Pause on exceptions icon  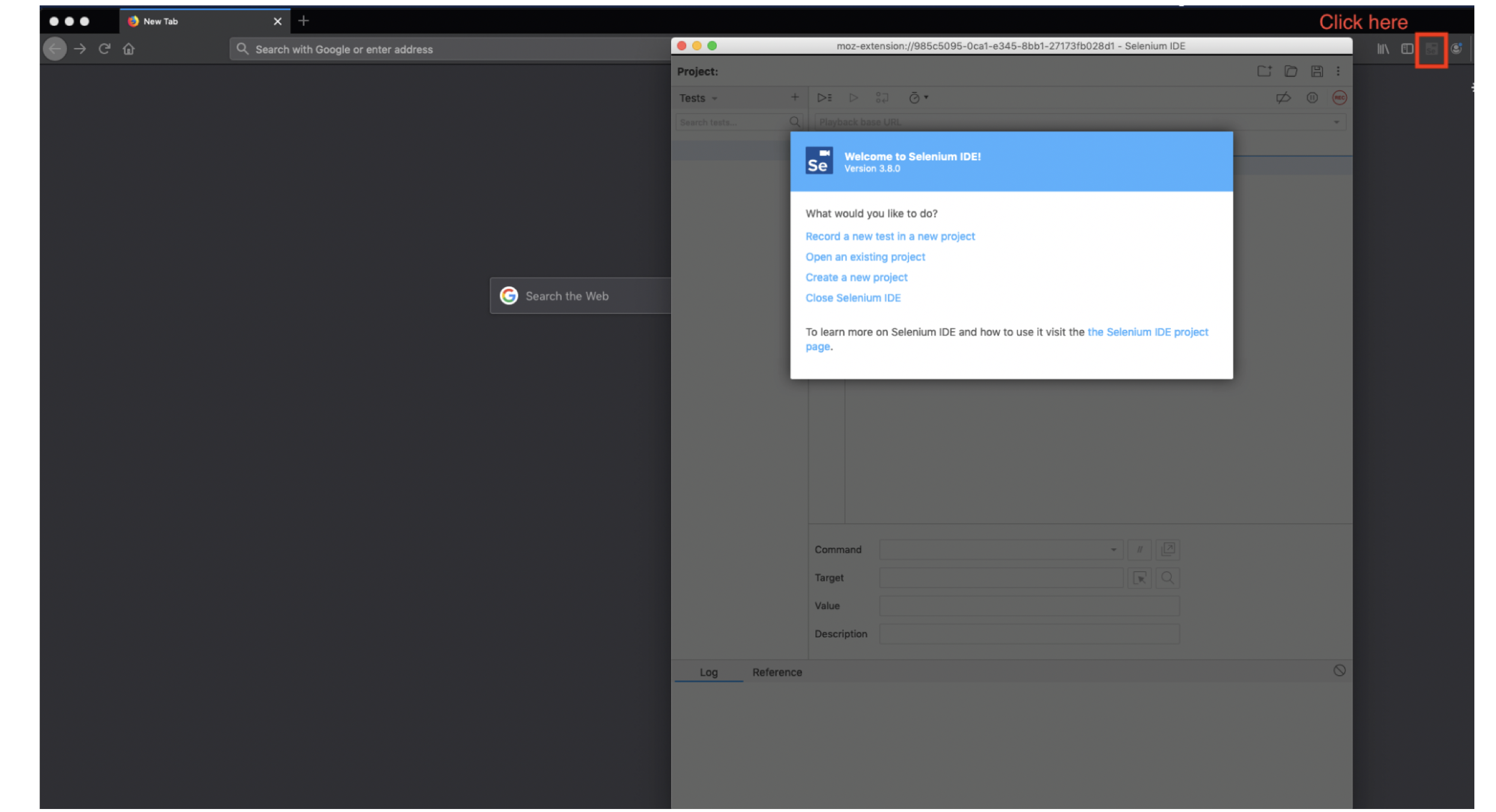point(1312,98)
